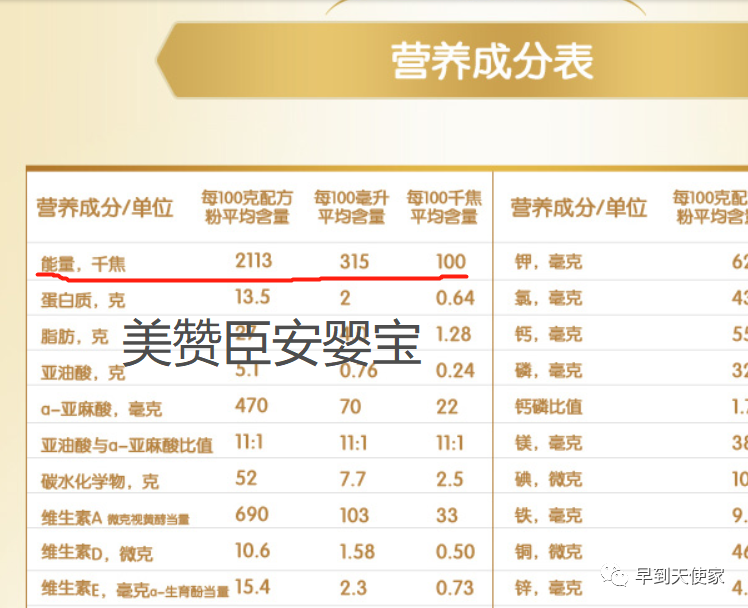
Task: Click the vitamin D value 0.50
Action: [455, 552]
